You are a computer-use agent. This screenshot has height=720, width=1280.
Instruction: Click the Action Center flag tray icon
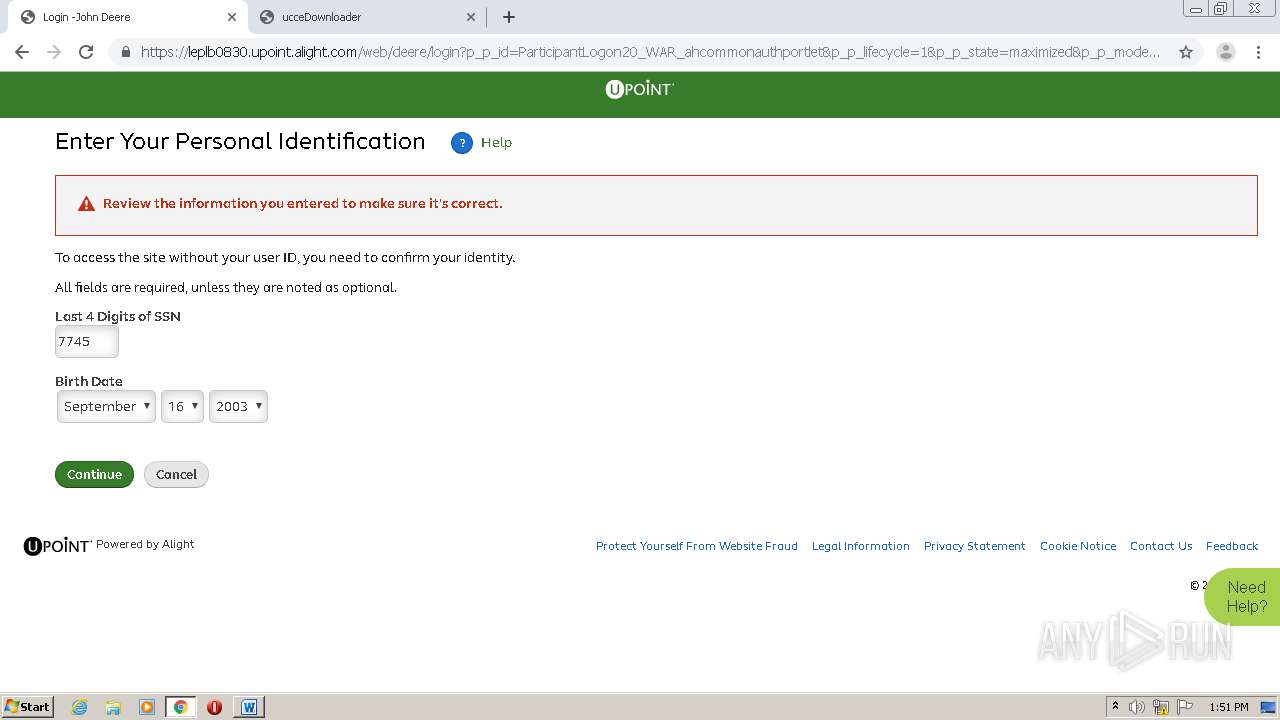tap(1185, 707)
